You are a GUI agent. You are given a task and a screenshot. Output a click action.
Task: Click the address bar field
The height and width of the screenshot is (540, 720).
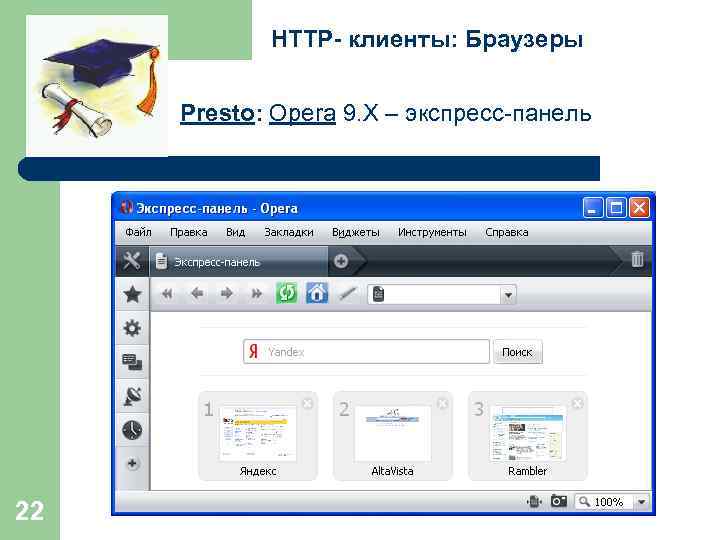pyautogui.click(x=442, y=294)
